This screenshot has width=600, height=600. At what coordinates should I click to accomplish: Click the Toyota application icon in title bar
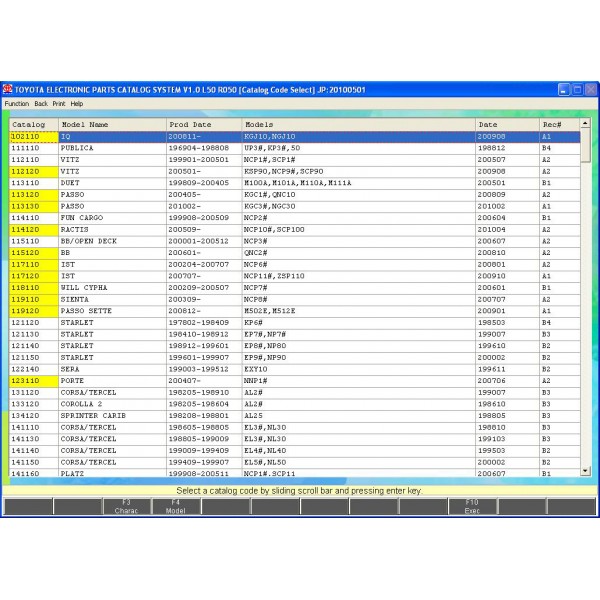[x=7, y=89]
